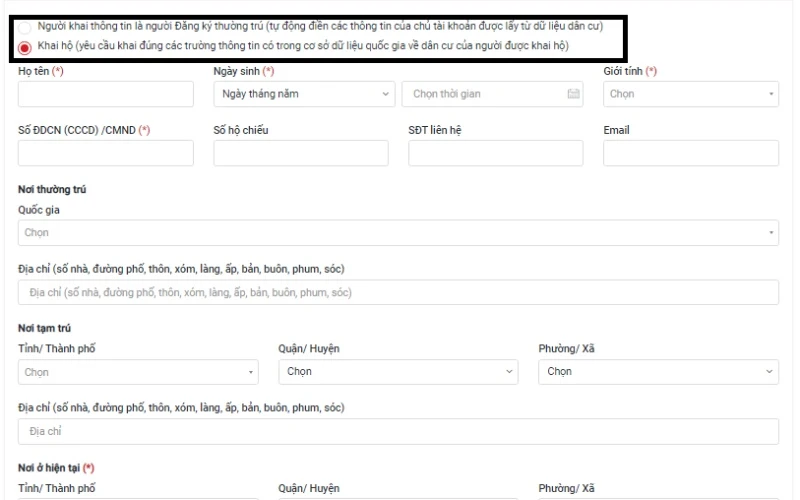The height and width of the screenshot is (500, 800).
Task: Click the 'SĐT liên hệ' input field
Action: [x=495, y=153]
